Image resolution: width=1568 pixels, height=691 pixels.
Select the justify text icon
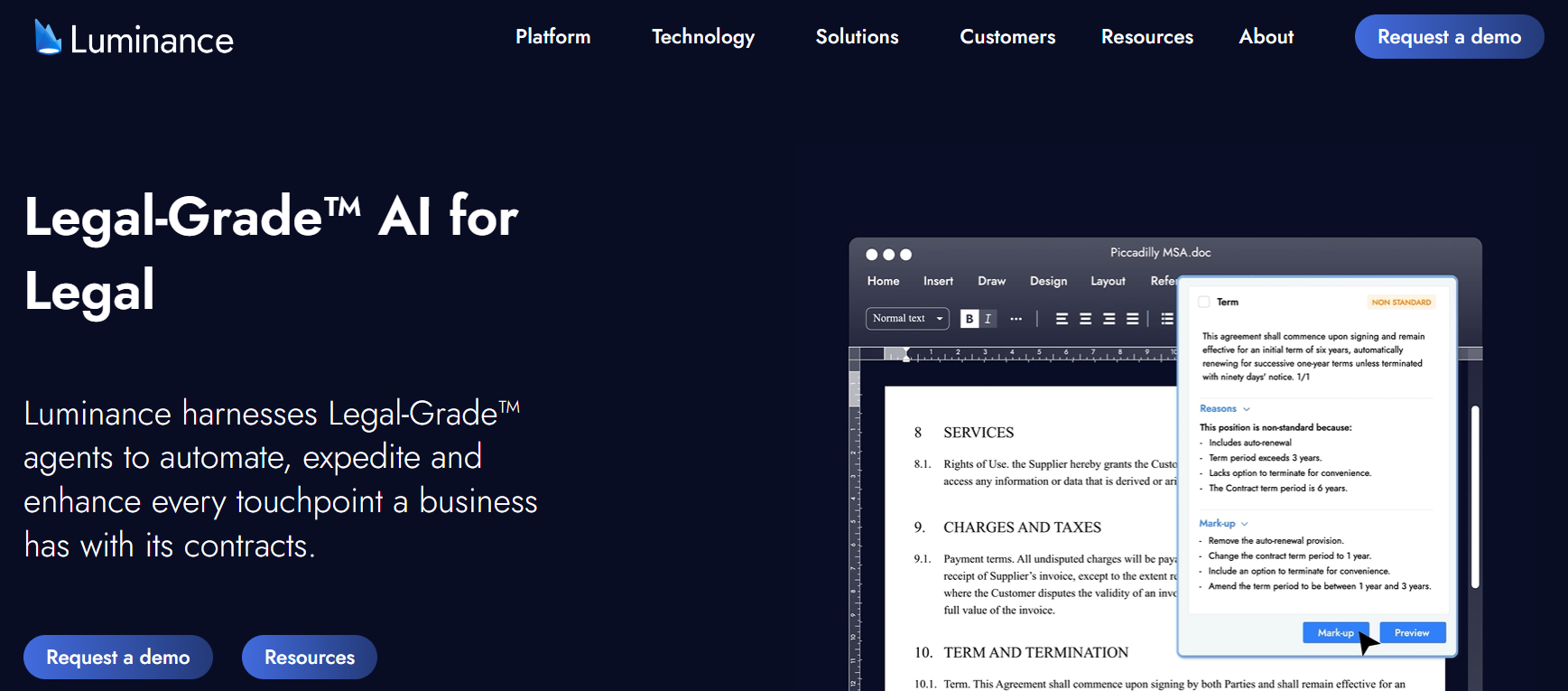(x=1132, y=319)
